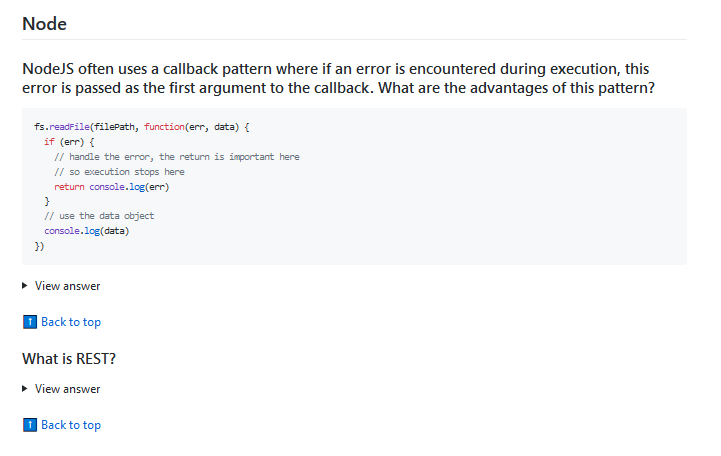Click the '// handle the error' comment line
Screen dimensions: 721x456
177,157
